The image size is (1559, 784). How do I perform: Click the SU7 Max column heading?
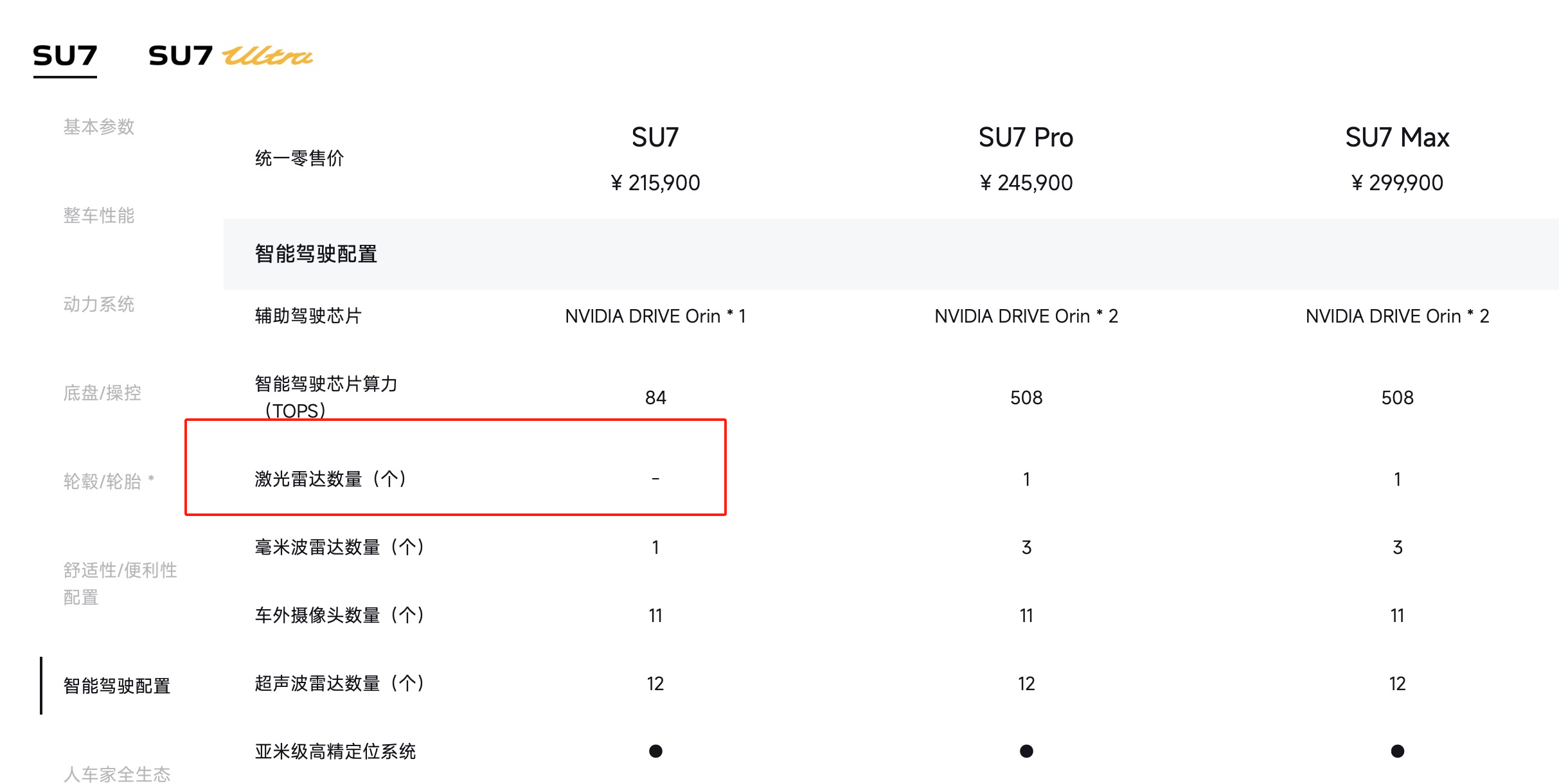1397,138
